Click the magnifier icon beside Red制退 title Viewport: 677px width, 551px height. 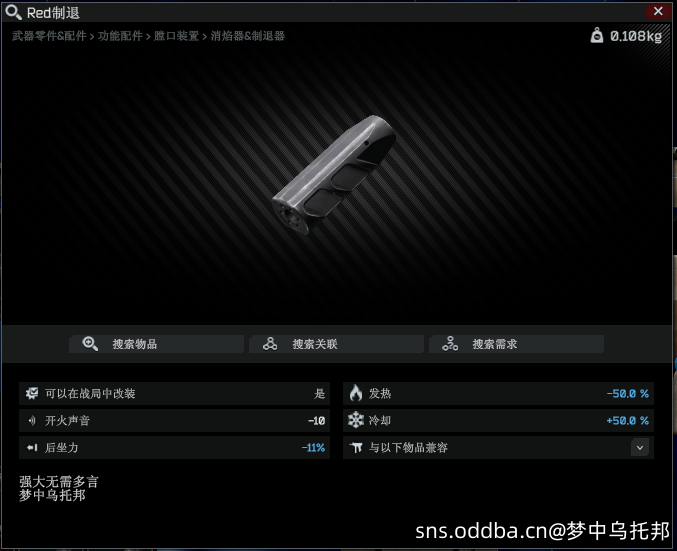point(13,12)
